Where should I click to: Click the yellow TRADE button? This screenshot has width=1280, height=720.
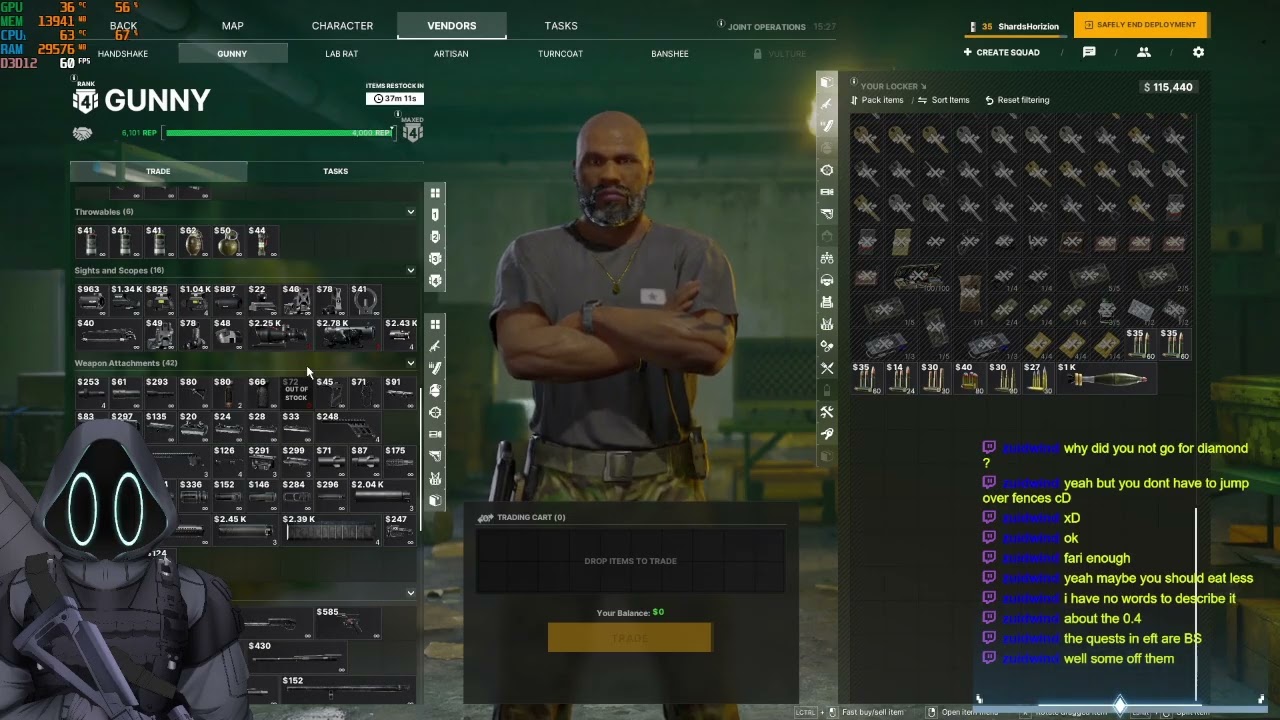[x=630, y=637]
